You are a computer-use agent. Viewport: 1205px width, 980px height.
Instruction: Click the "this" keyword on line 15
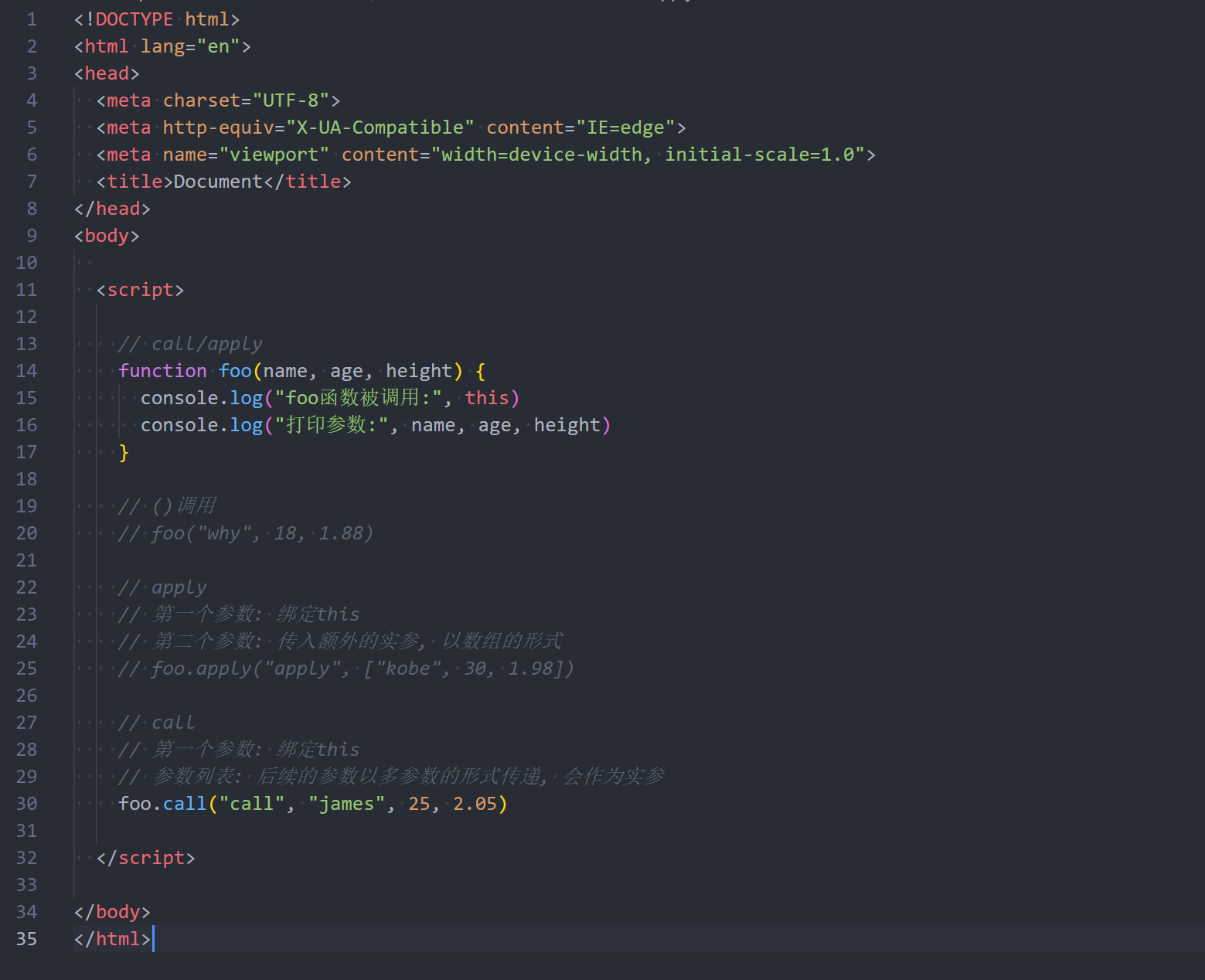pyautogui.click(x=487, y=398)
